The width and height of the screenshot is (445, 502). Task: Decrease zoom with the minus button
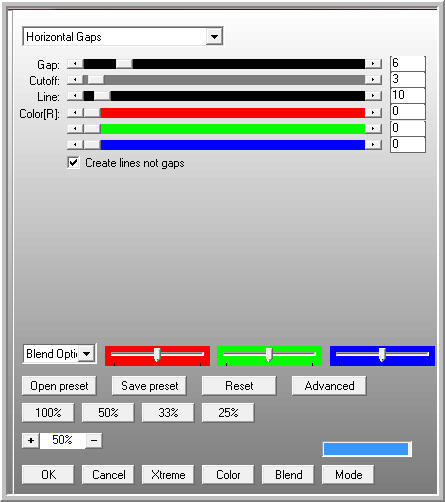[94, 441]
